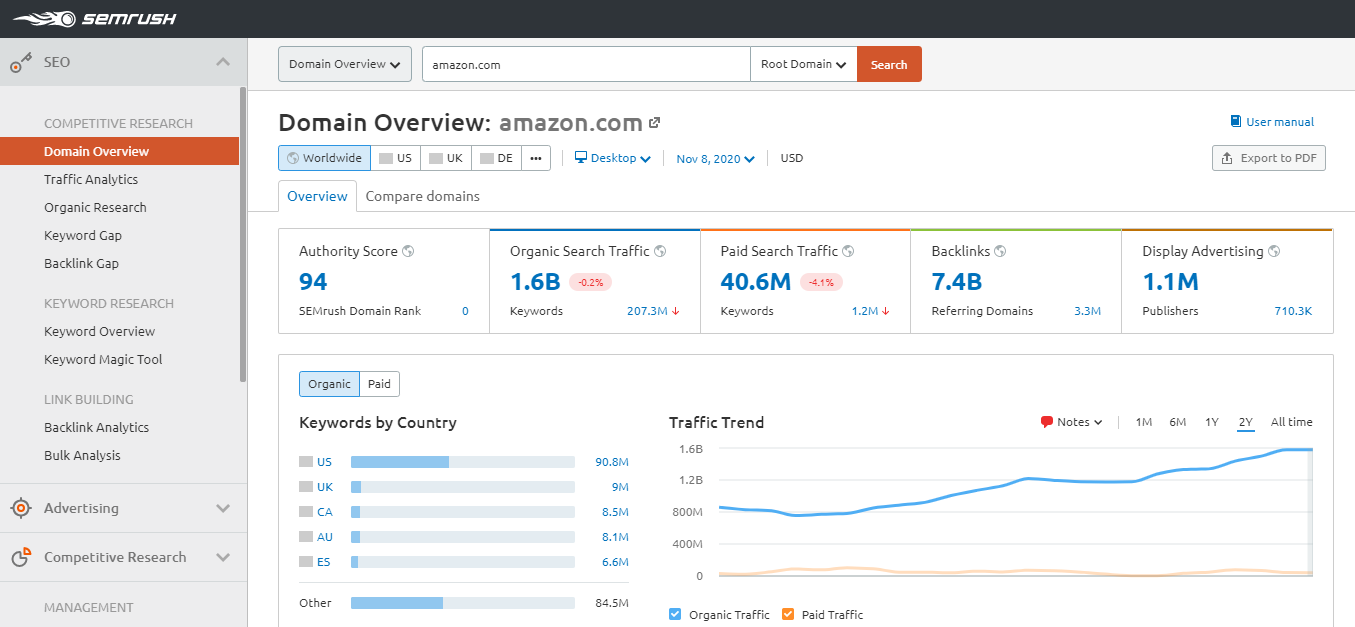The width and height of the screenshot is (1355, 627).
Task: Click the SEO key icon in sidebar
Action: pyautogui.click(x=21, y=63)
